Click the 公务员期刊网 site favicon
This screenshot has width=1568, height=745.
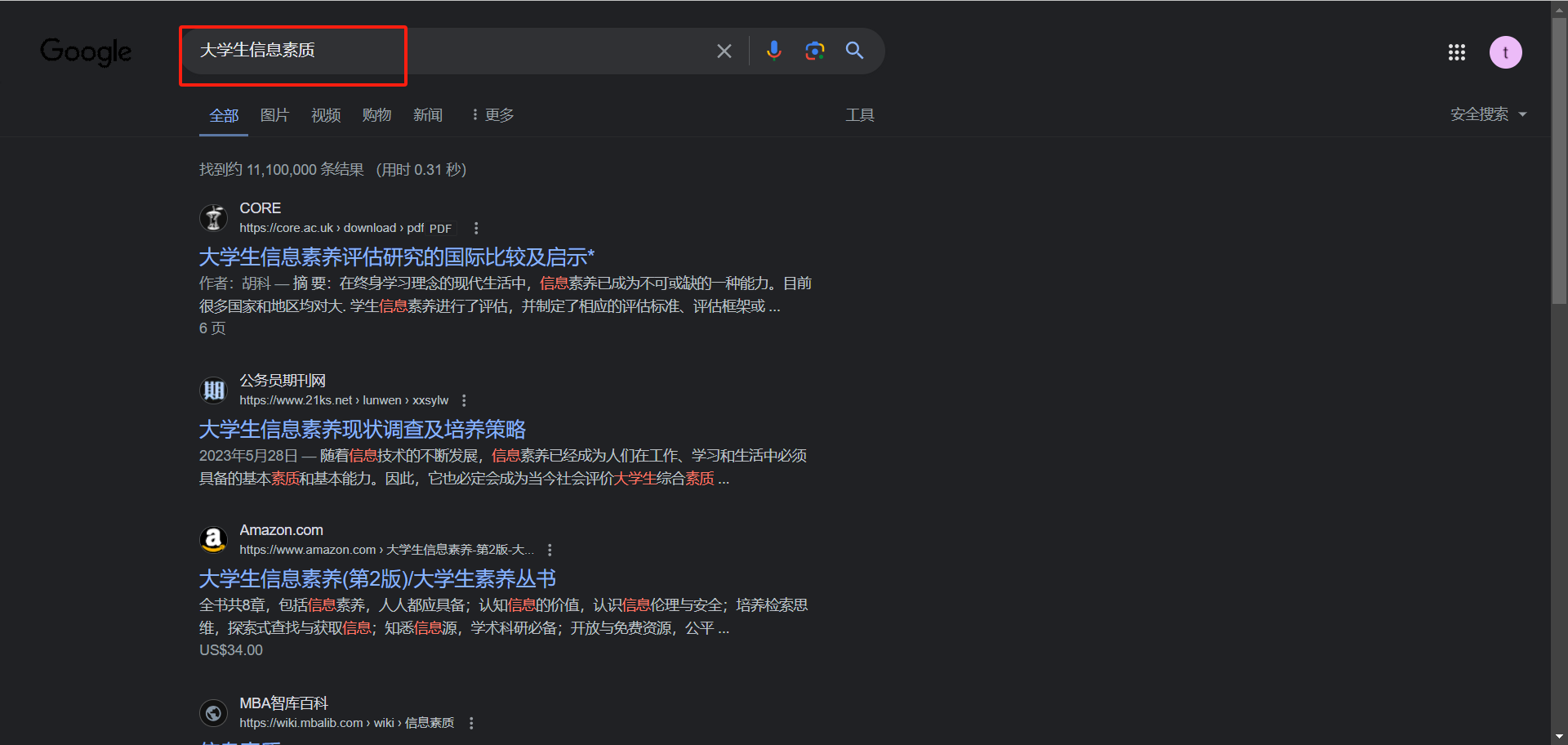click(x=213, y=390)
